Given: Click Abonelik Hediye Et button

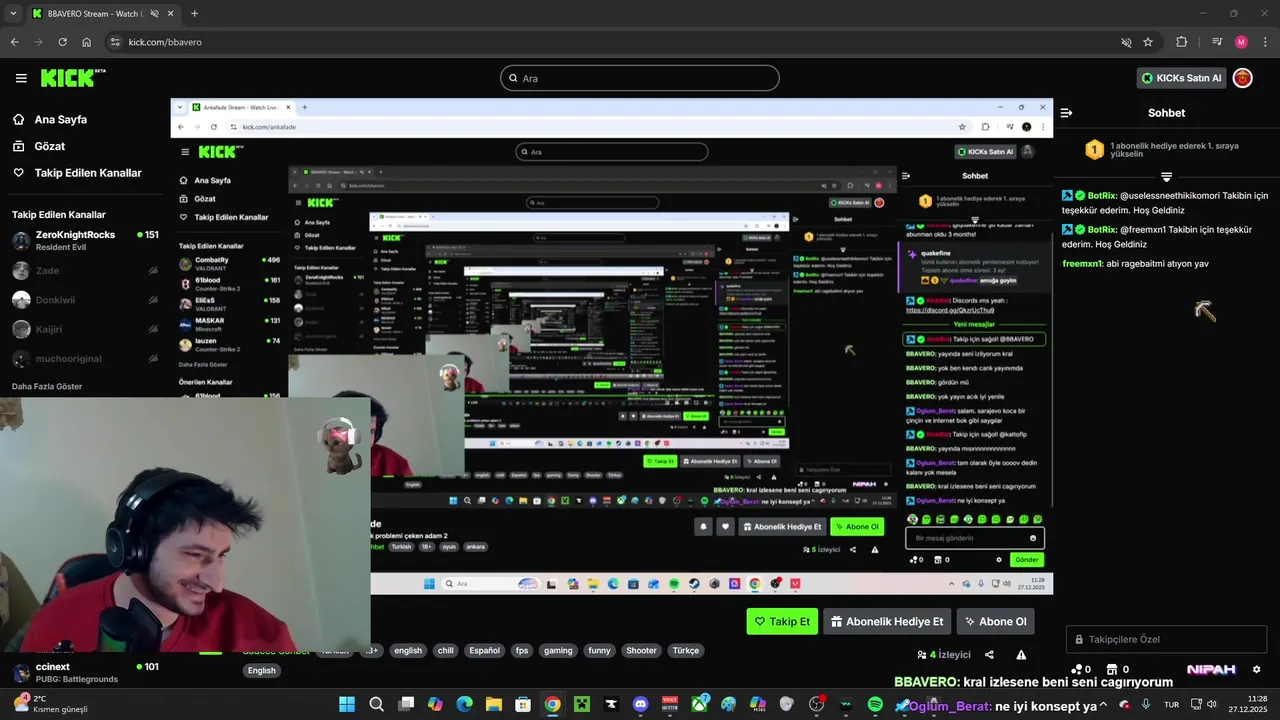Looking at the screenshot, I should tap(887, 621).
